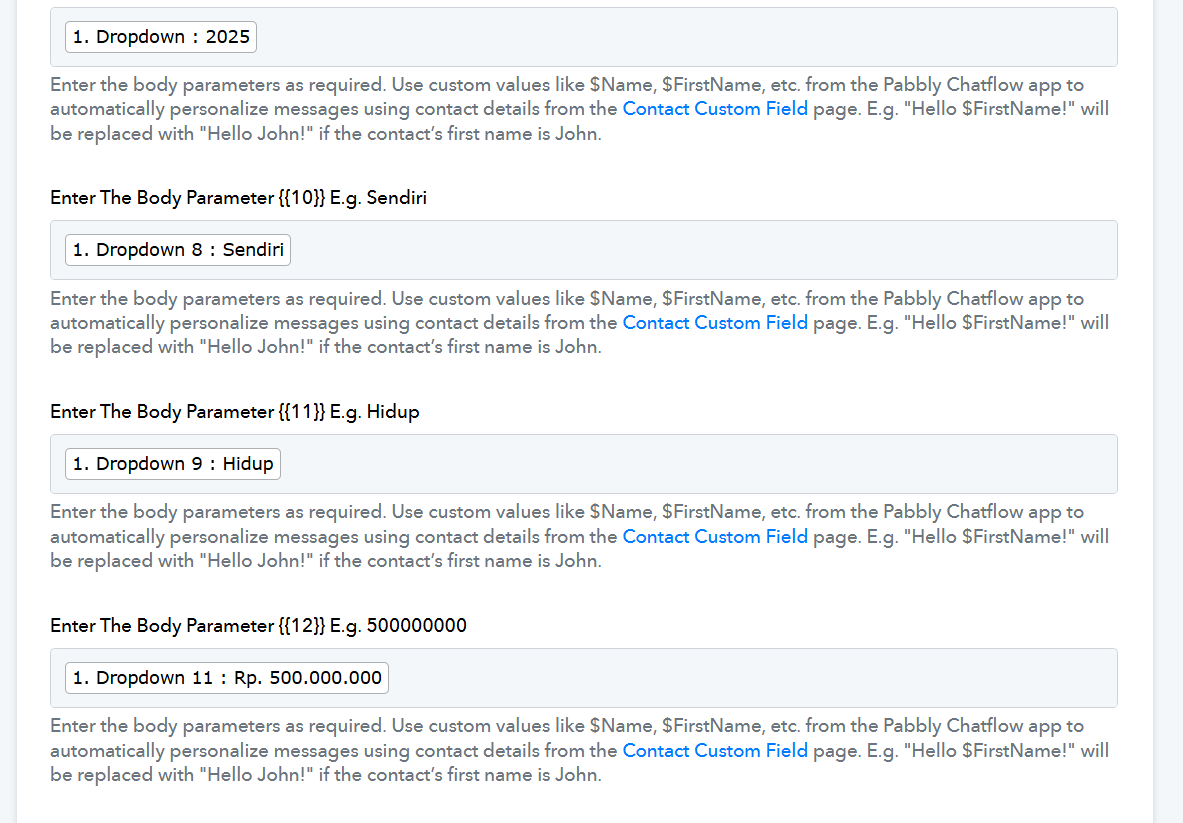The image size is (1183, 823).
Task: Open Contact Custom Field link under Parameter {{10}}
Action: click(715, 323)
